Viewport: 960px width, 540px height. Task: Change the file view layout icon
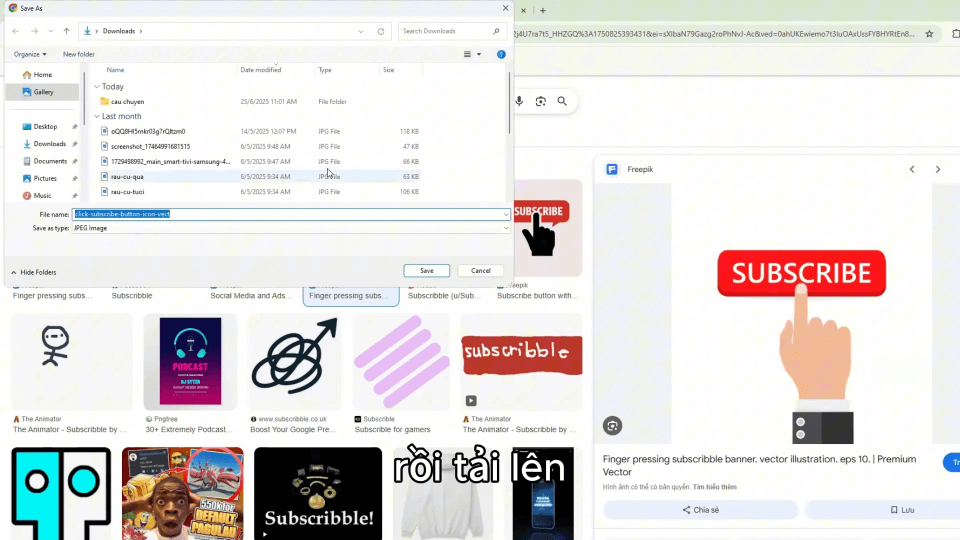click(x=467, y=54)
